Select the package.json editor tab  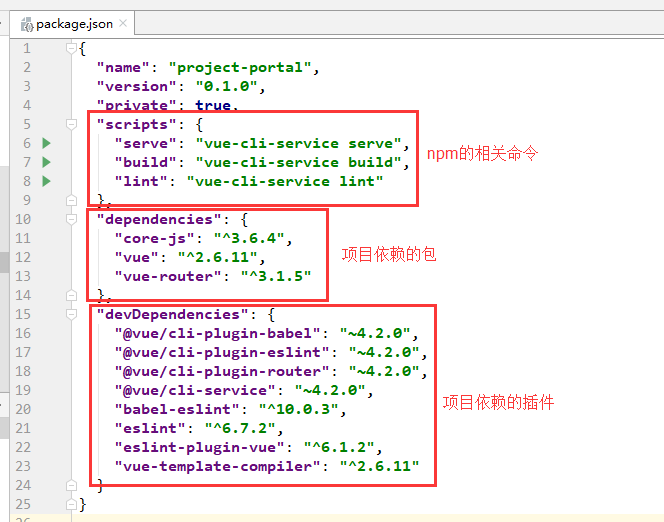[x=72, y=24]
